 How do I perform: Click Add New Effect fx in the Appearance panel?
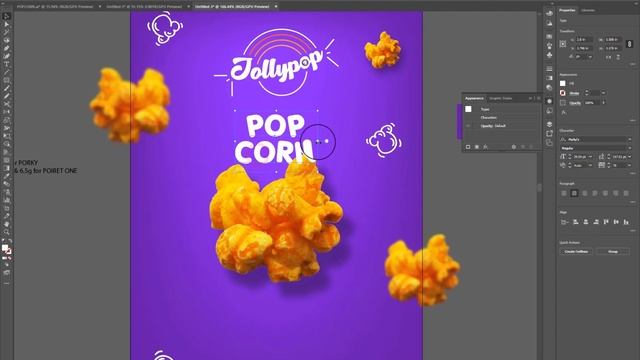click(485, 147)
